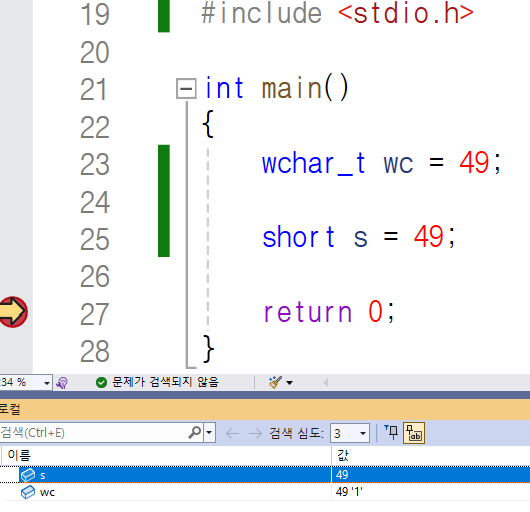Click the magnifier search icon in Locals
This screenshot has height=512, width=530.
[x=195, y=432]
